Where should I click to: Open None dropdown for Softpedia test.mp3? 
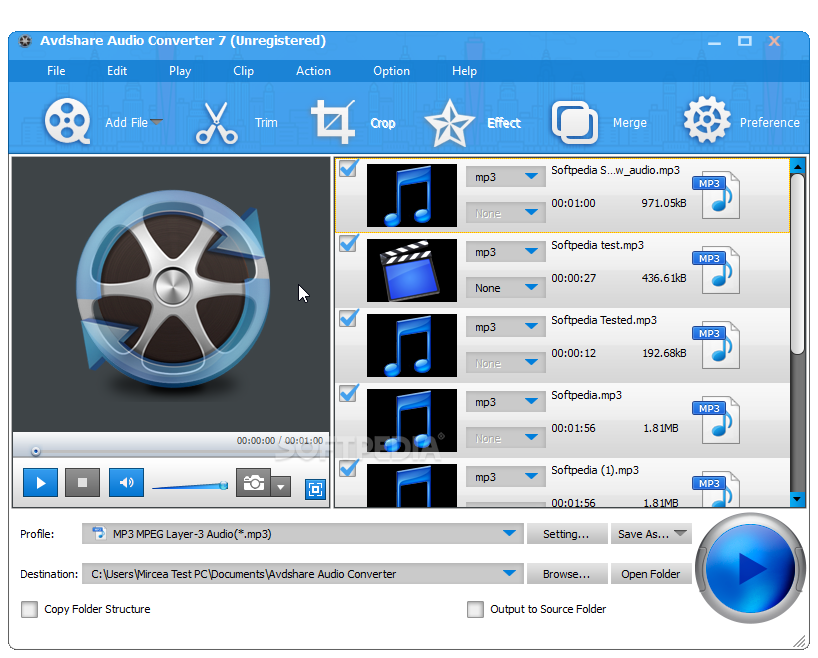[506, 288]
